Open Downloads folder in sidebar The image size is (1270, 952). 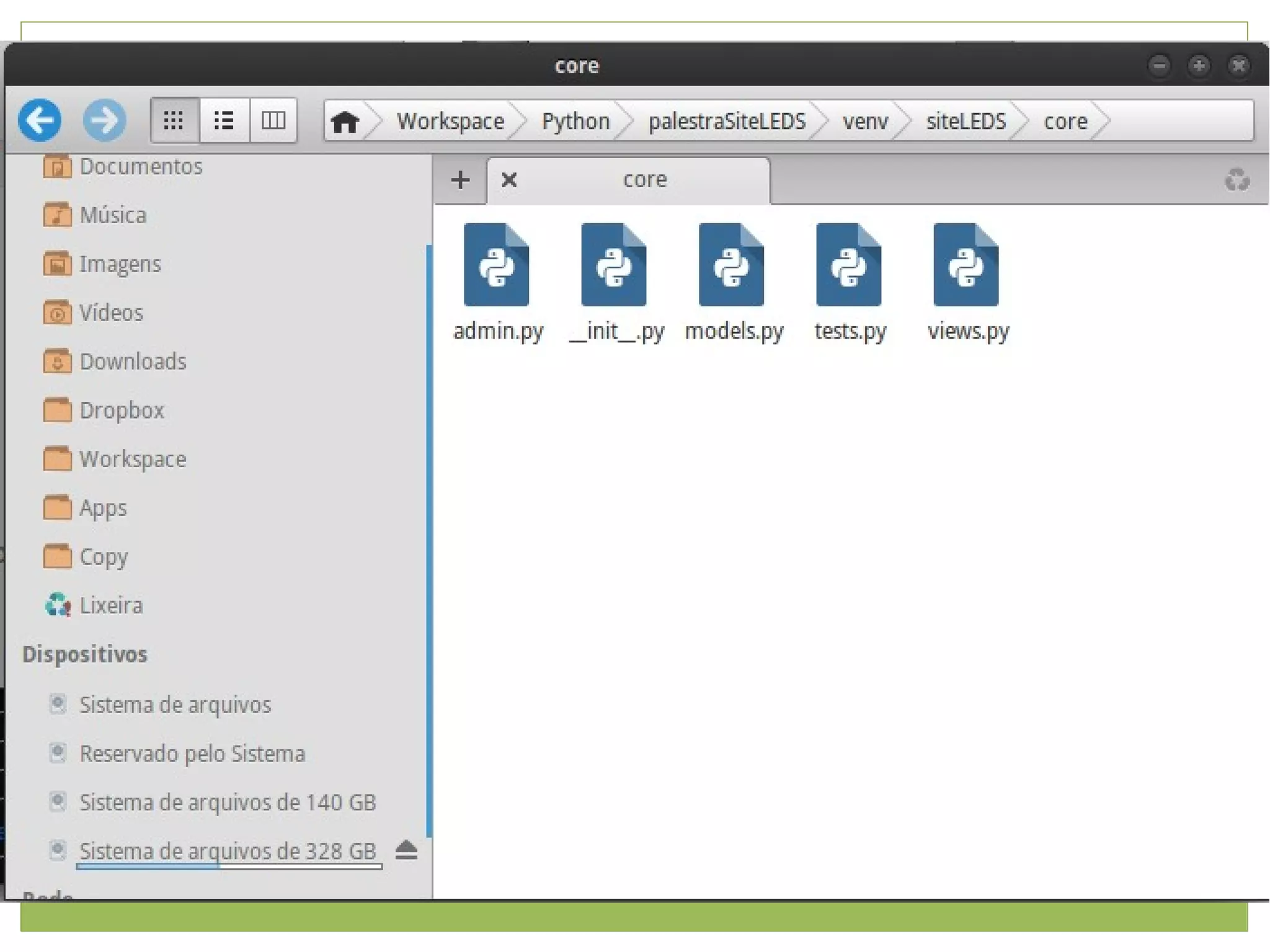click(132, 362)
